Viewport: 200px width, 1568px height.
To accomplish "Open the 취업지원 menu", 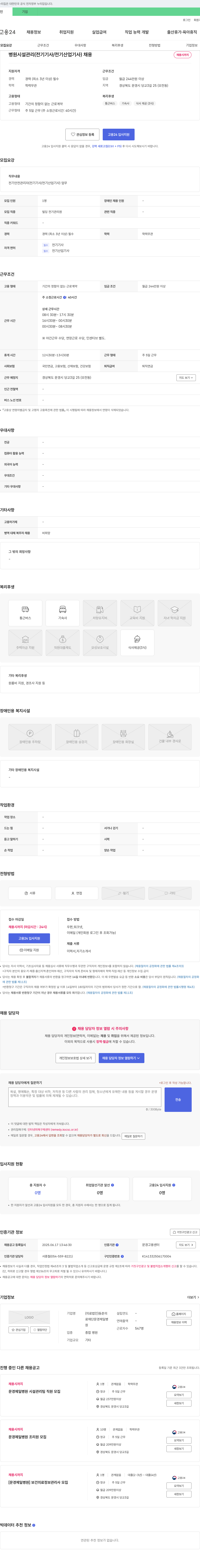I will pyautogui.click(x=66, y=32).
